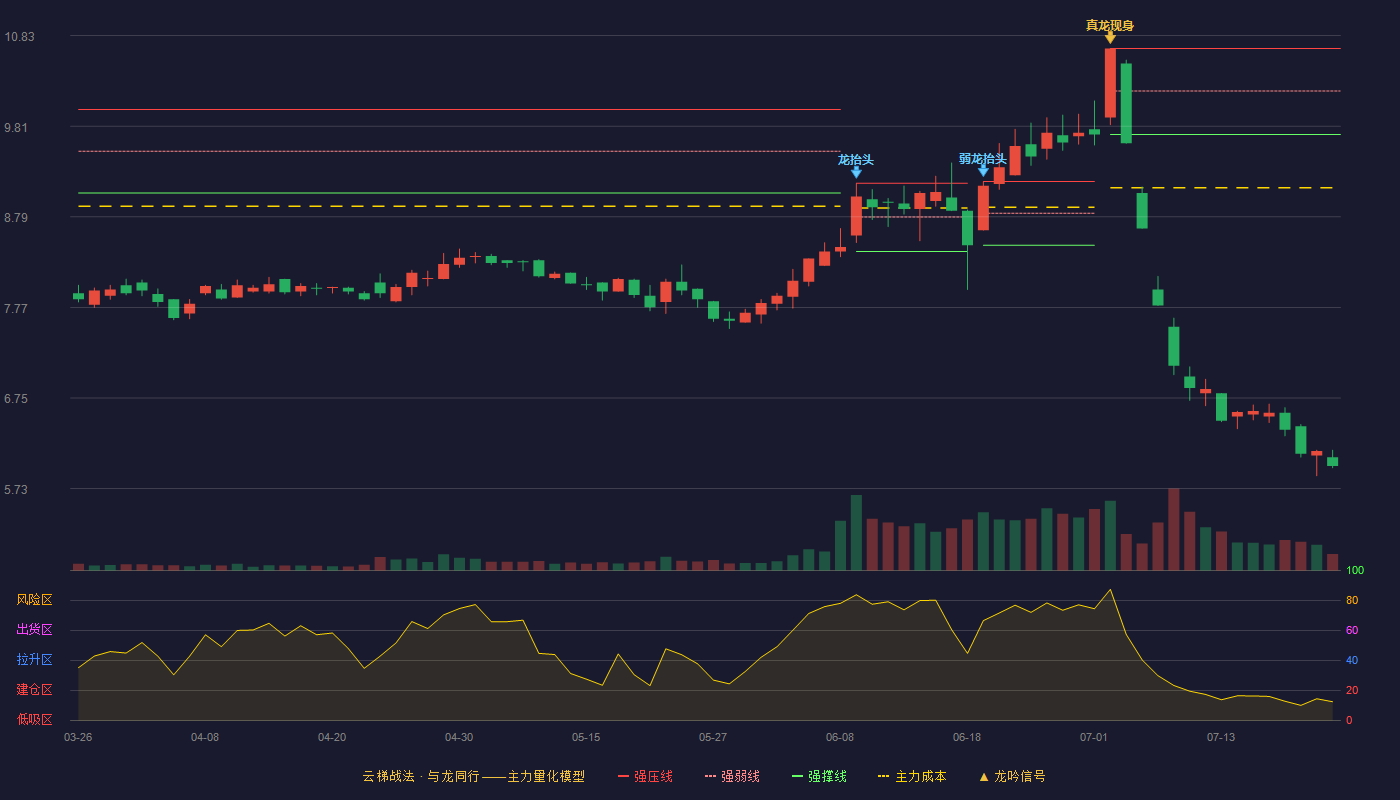
Task: Click the tallest red volume bar in July
Action: coord(1174,529)
